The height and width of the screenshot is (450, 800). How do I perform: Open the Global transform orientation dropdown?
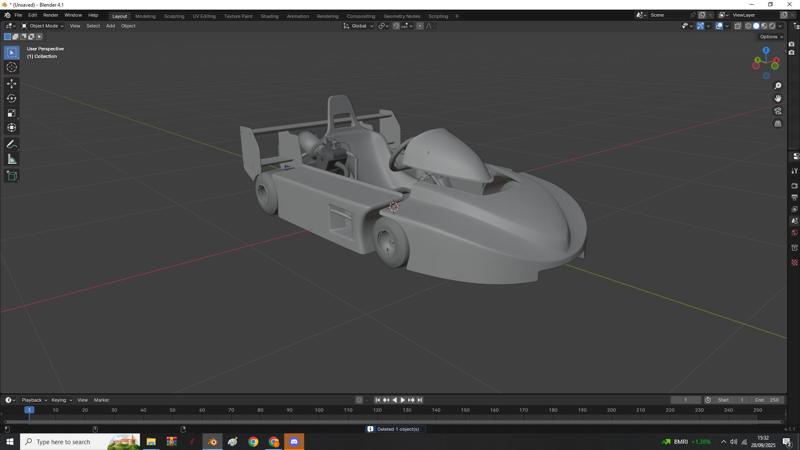[360, 26]
